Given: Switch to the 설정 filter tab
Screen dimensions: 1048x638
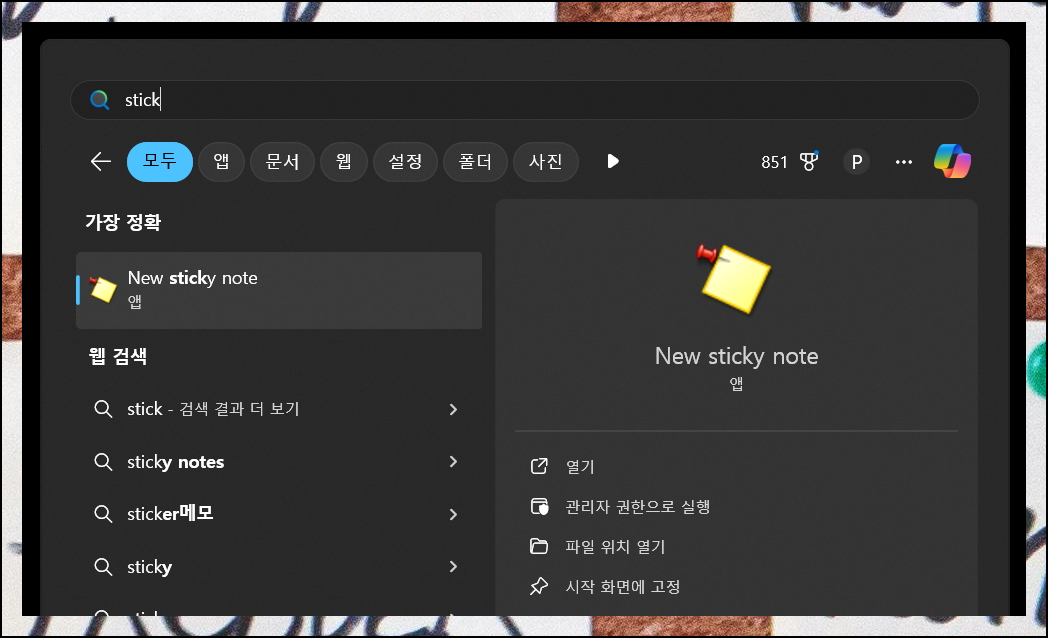Looking at the screenshot, I should click(405, 162).
